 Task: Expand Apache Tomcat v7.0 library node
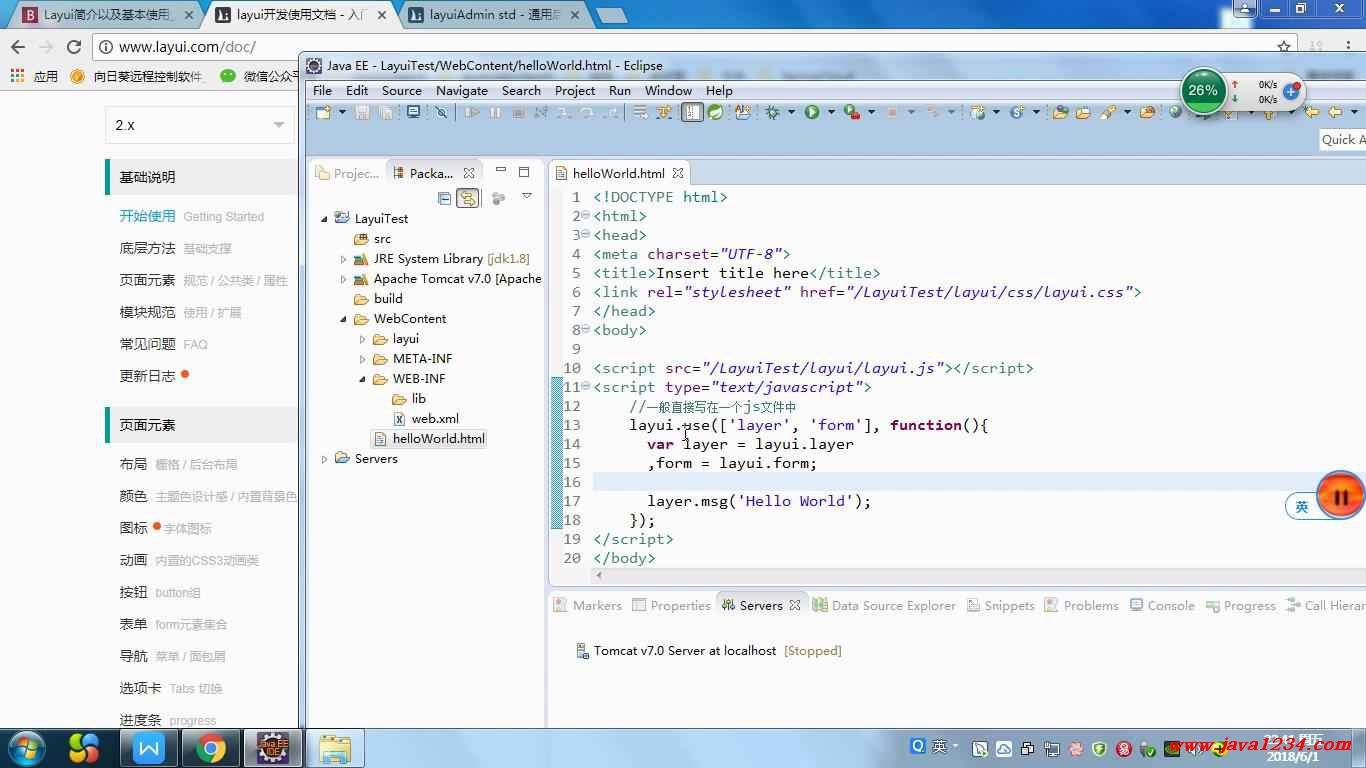tap(343, 279)
